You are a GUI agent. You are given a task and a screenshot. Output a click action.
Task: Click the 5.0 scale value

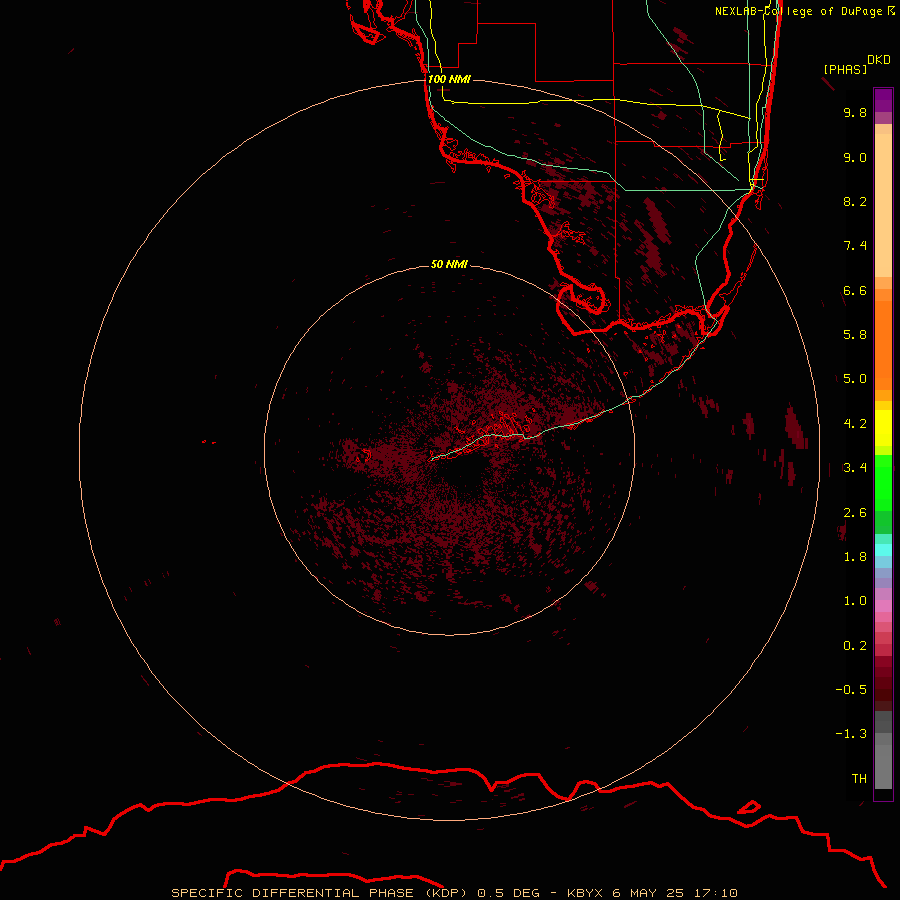pos(855,379)
